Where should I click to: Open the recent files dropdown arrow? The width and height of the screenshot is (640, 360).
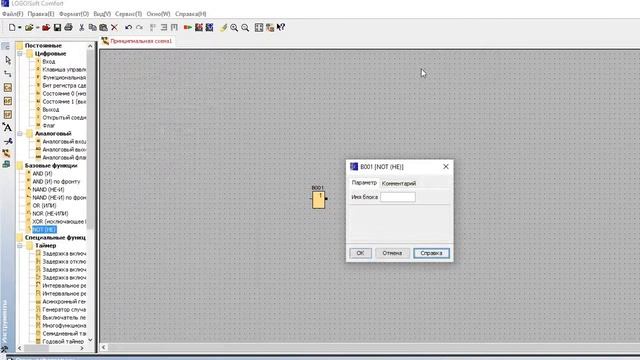[37, 27]
